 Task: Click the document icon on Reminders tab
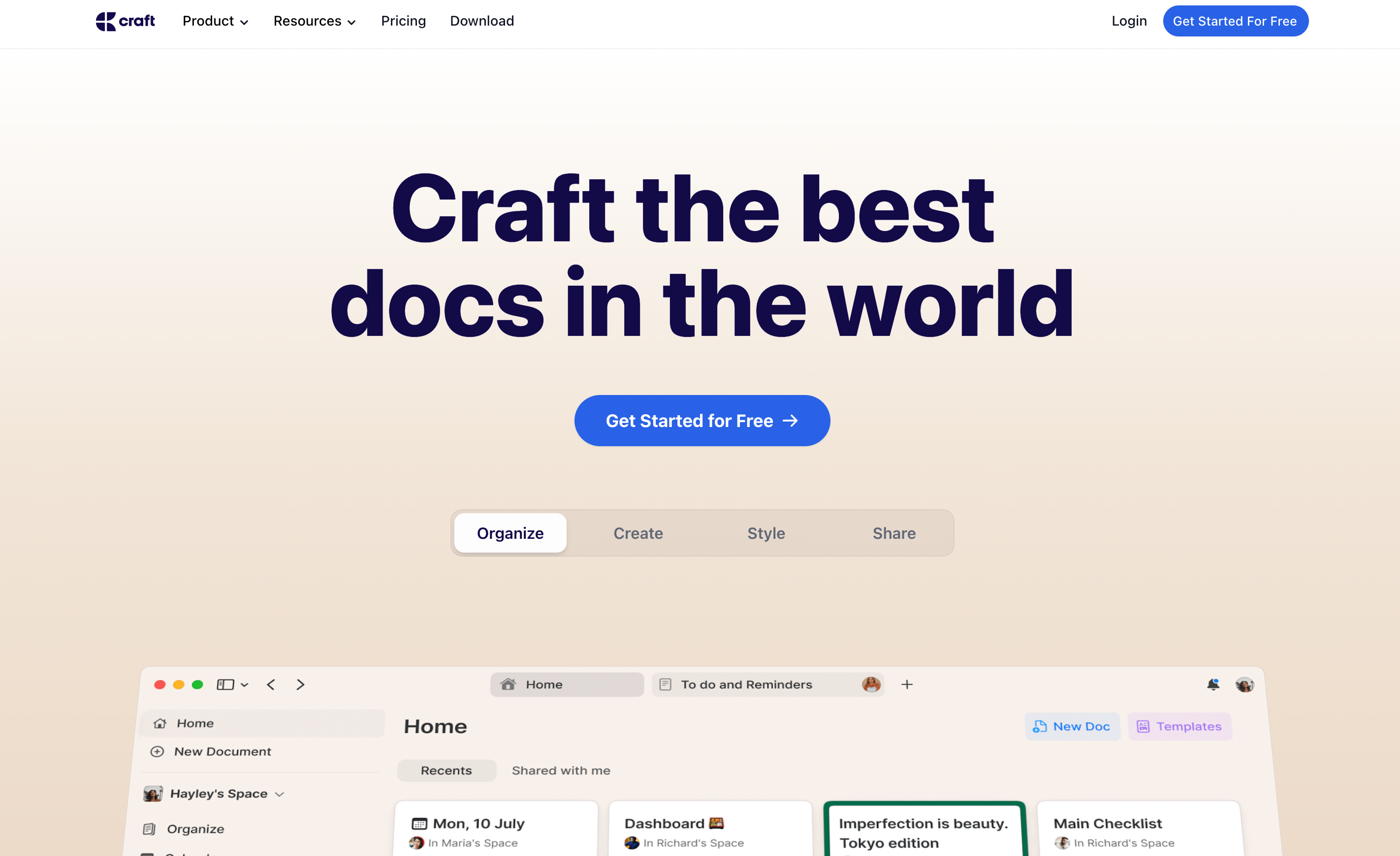[x=666, y=684]
